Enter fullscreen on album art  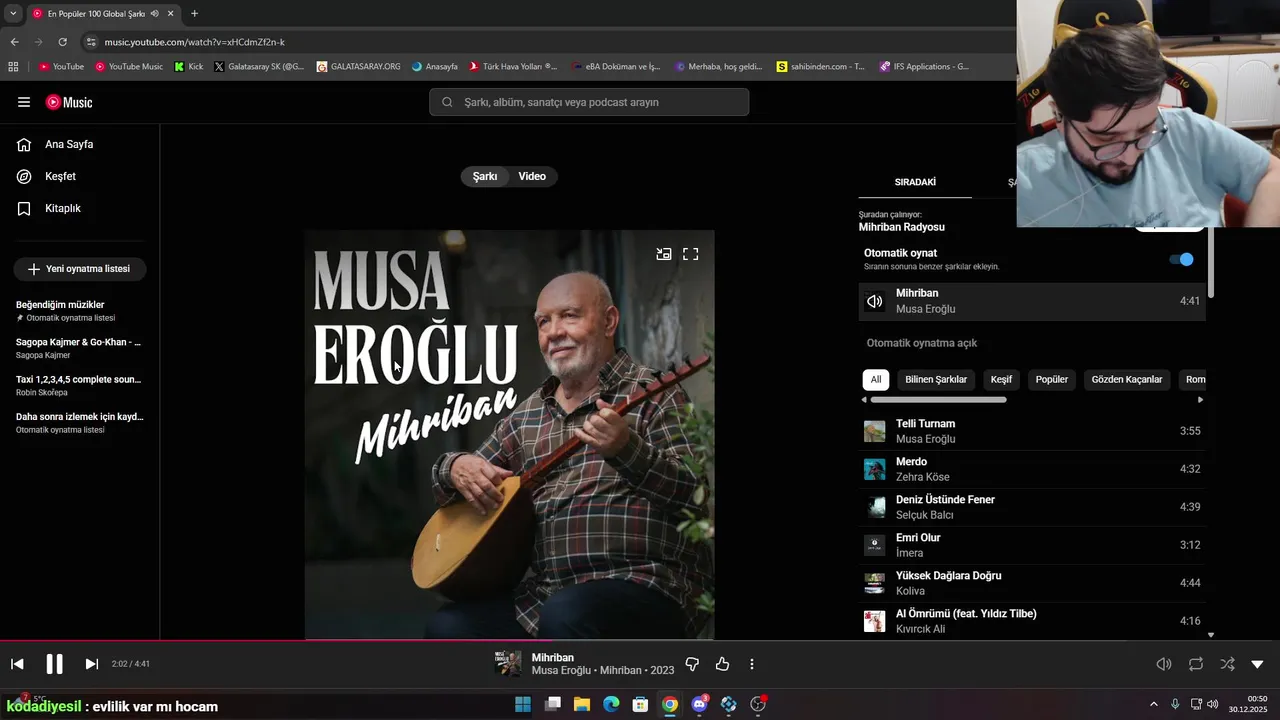click(x=690, y=254)
